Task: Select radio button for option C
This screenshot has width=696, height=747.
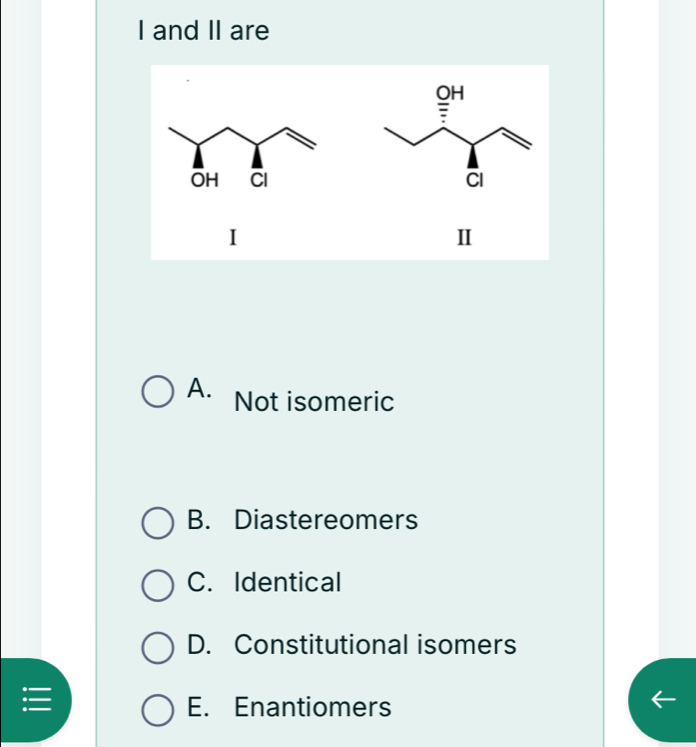Action: [x=157, y=583]
